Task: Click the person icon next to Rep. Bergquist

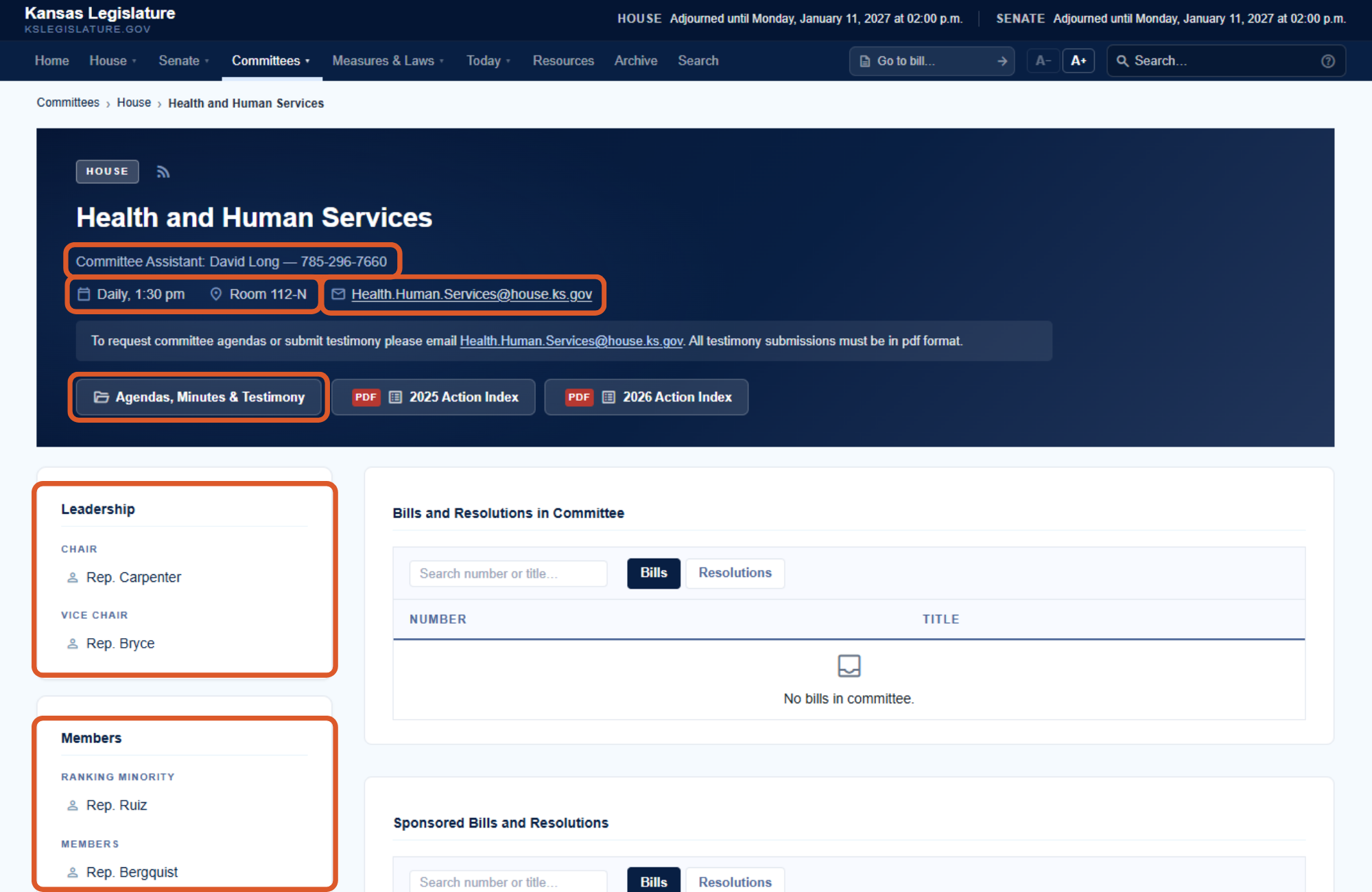Action: click(72, 873)
